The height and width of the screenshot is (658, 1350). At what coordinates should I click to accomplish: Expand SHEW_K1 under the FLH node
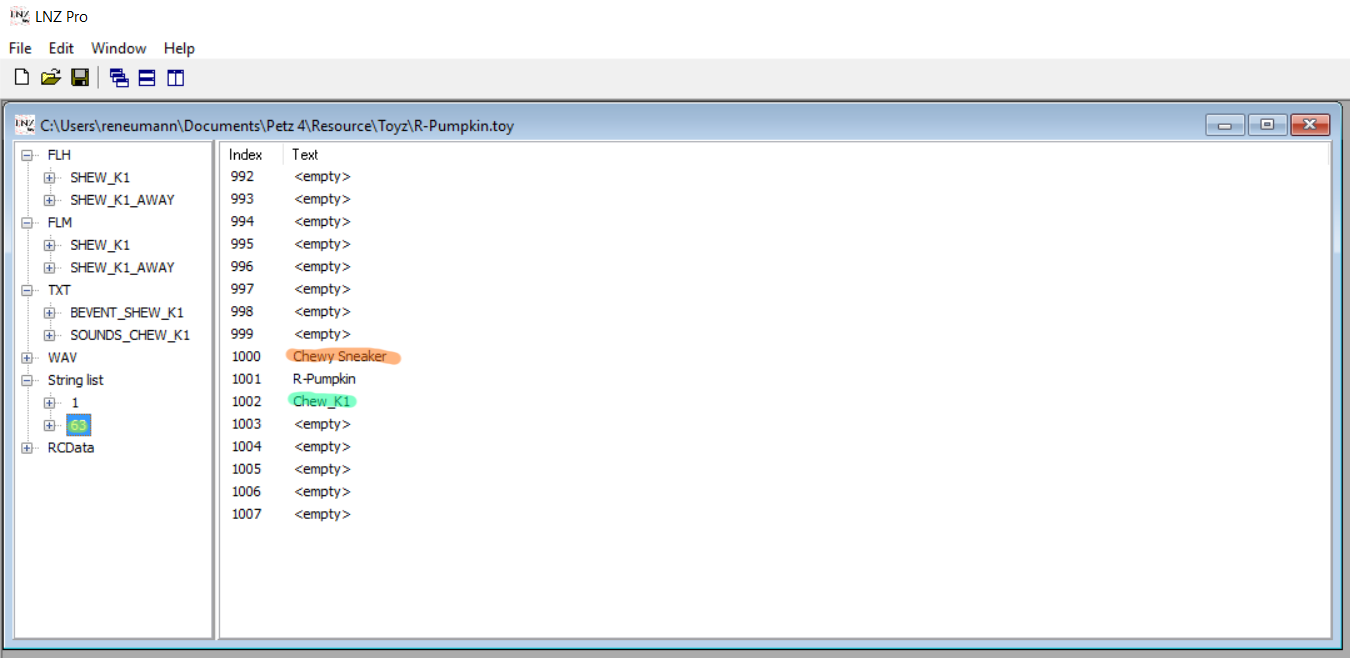pyautogui.click(x=49, y=177)
